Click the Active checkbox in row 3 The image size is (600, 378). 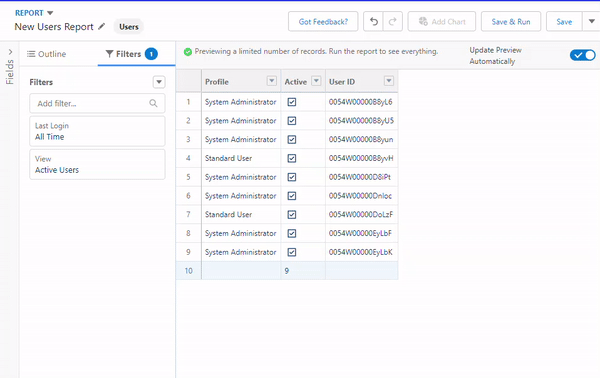[x=292, y=140]
